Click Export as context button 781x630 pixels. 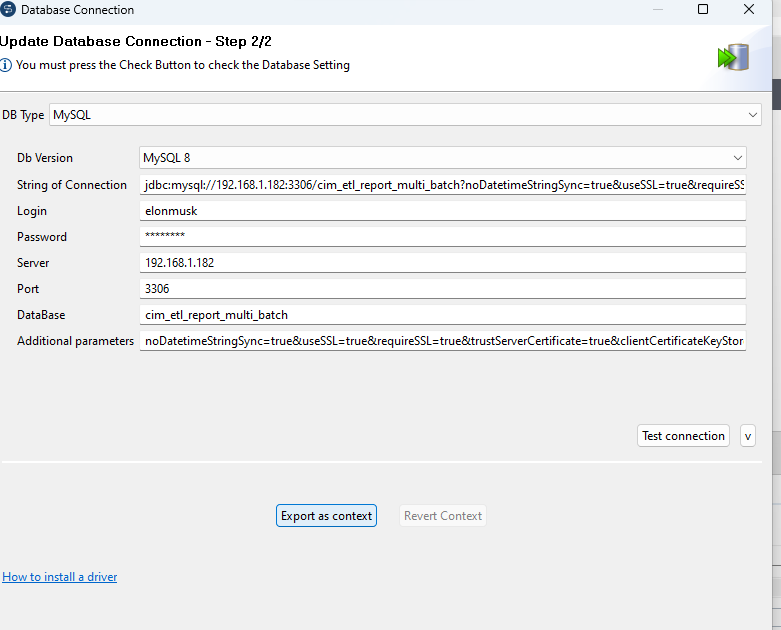pyautogui.click(x=326, y=516)
